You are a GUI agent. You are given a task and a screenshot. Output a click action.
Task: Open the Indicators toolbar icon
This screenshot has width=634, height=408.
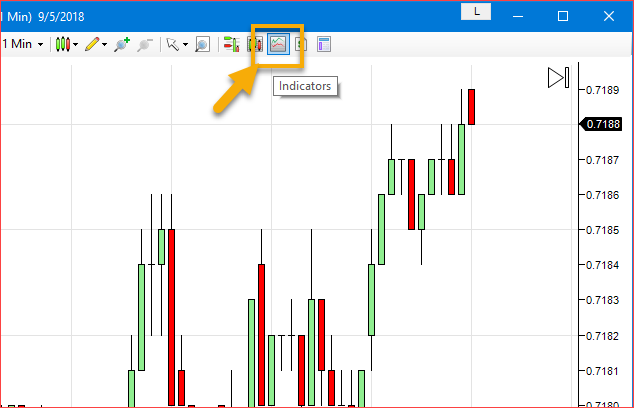click(278, 44)
